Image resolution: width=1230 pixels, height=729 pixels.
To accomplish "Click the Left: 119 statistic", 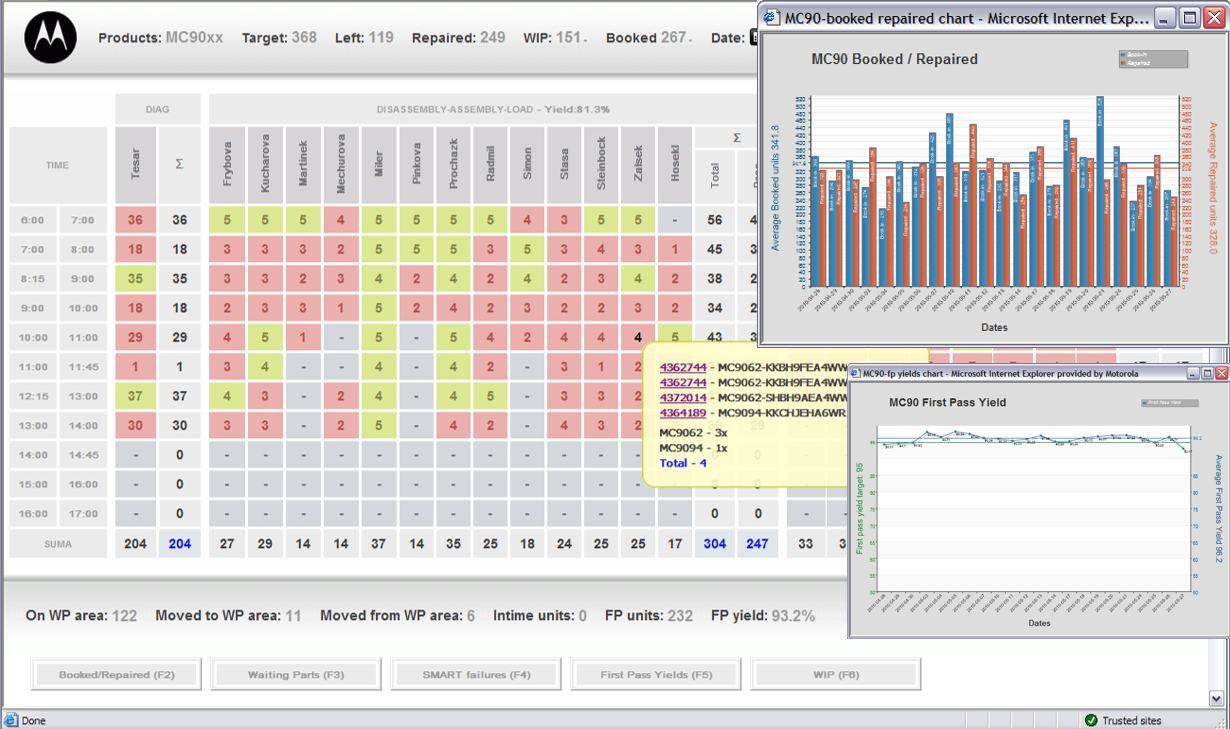I will pos(364,38).
